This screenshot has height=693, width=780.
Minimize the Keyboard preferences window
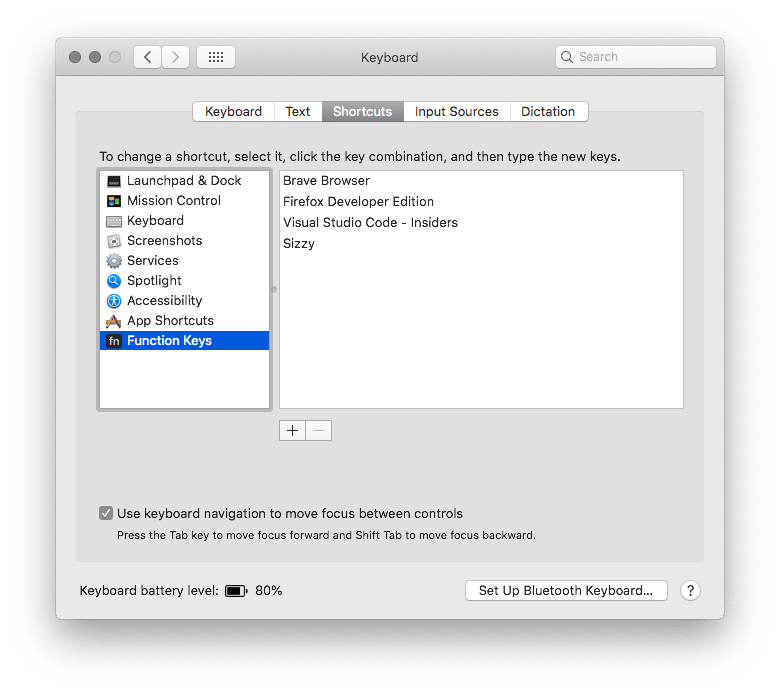tap(95, 57)
